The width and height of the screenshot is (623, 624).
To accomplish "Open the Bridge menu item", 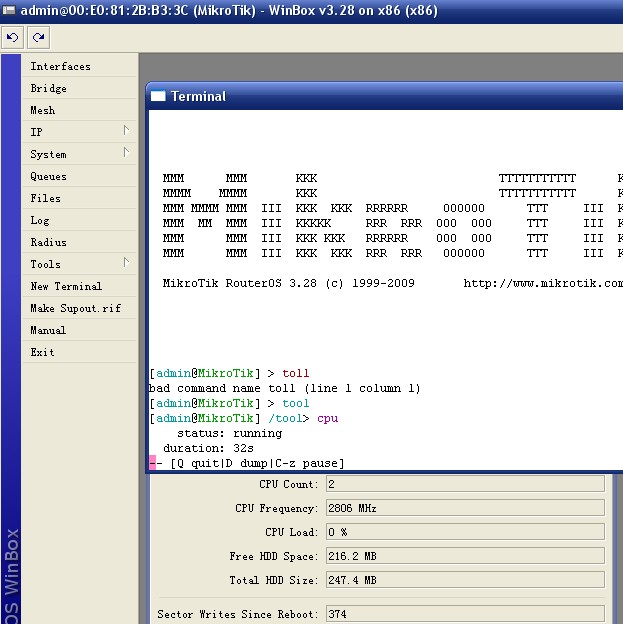I will 80,88.
